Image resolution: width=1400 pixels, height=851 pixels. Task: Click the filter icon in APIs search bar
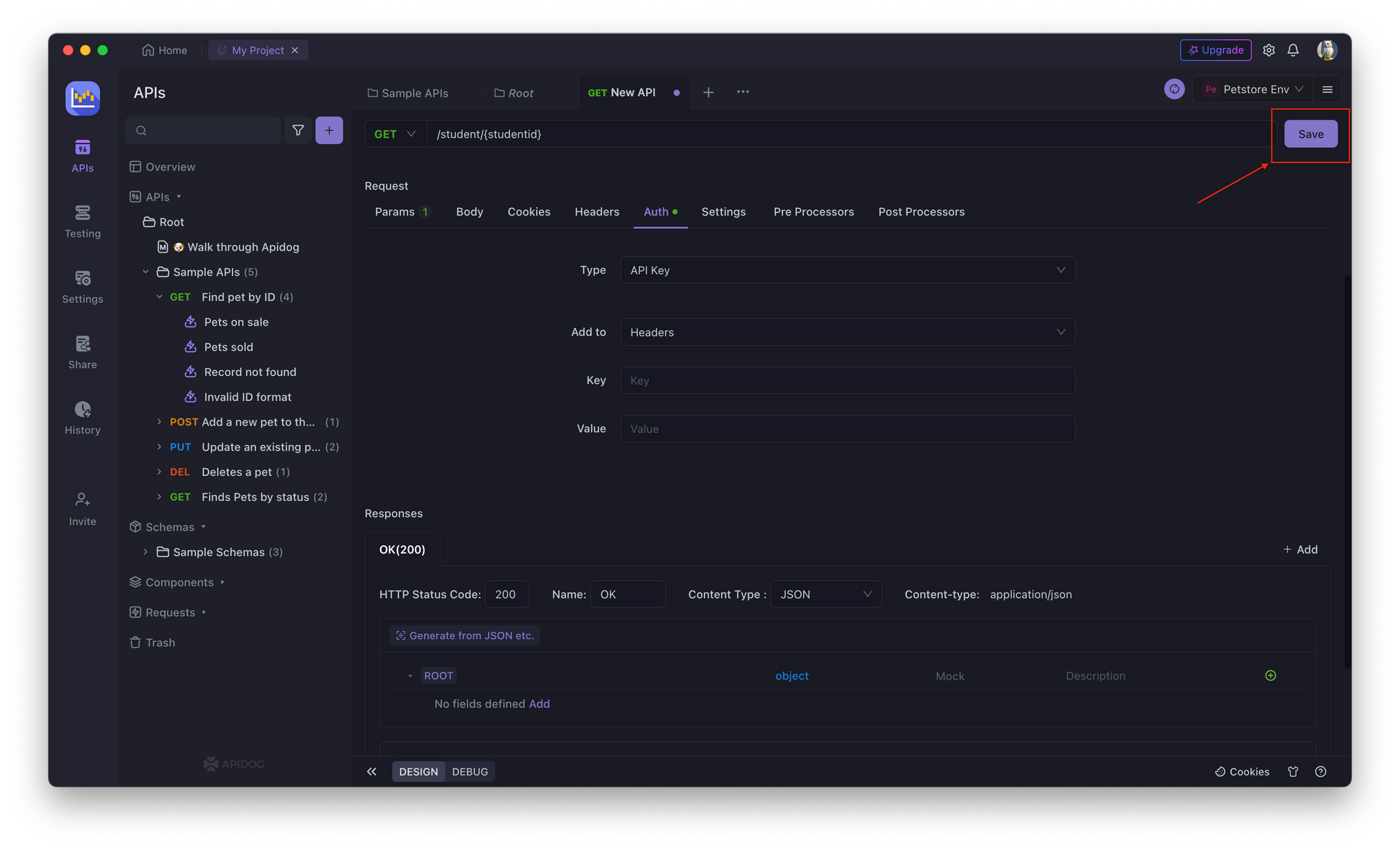click(x=299, y=130)
